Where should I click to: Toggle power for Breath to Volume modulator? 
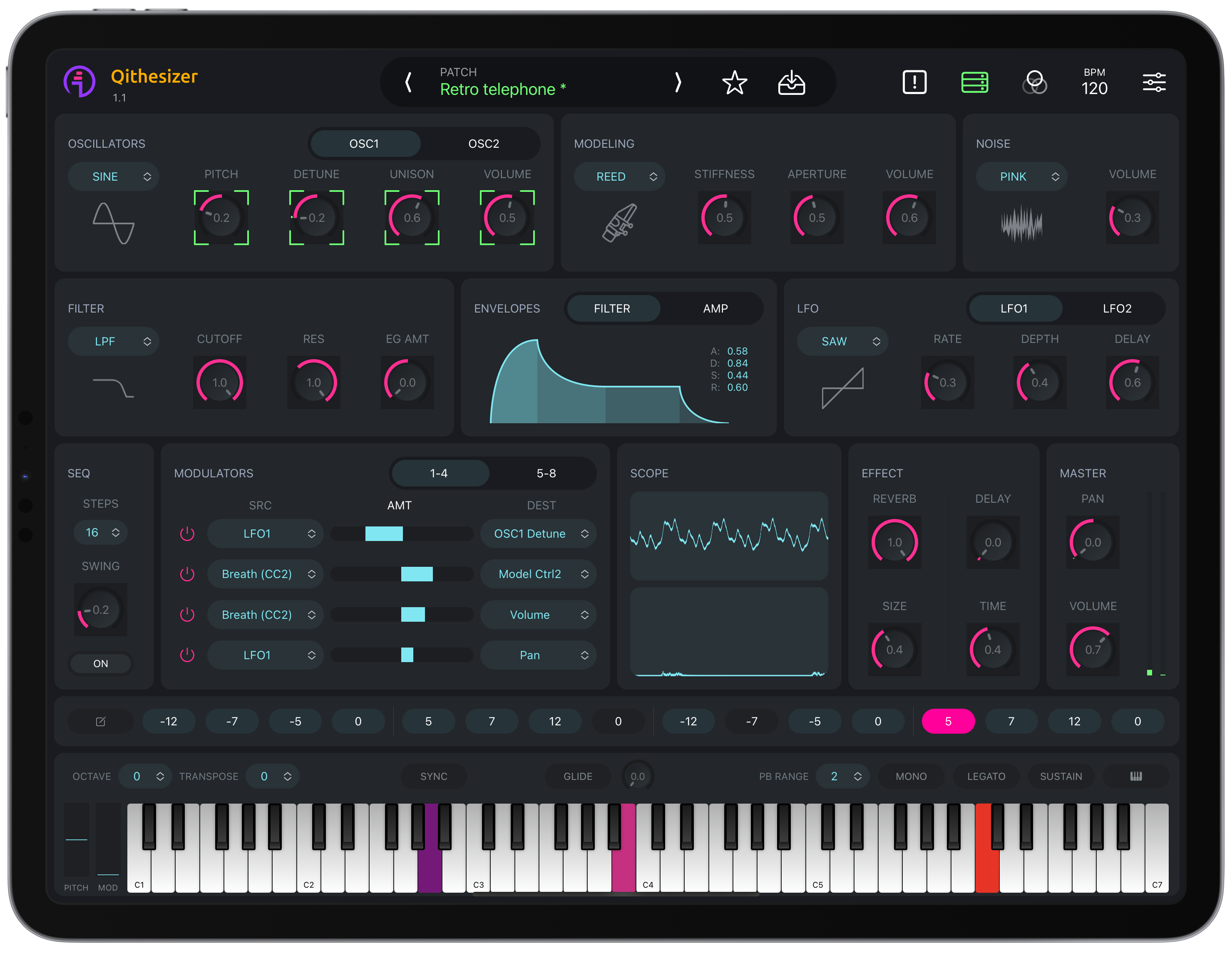click(187, 615)
